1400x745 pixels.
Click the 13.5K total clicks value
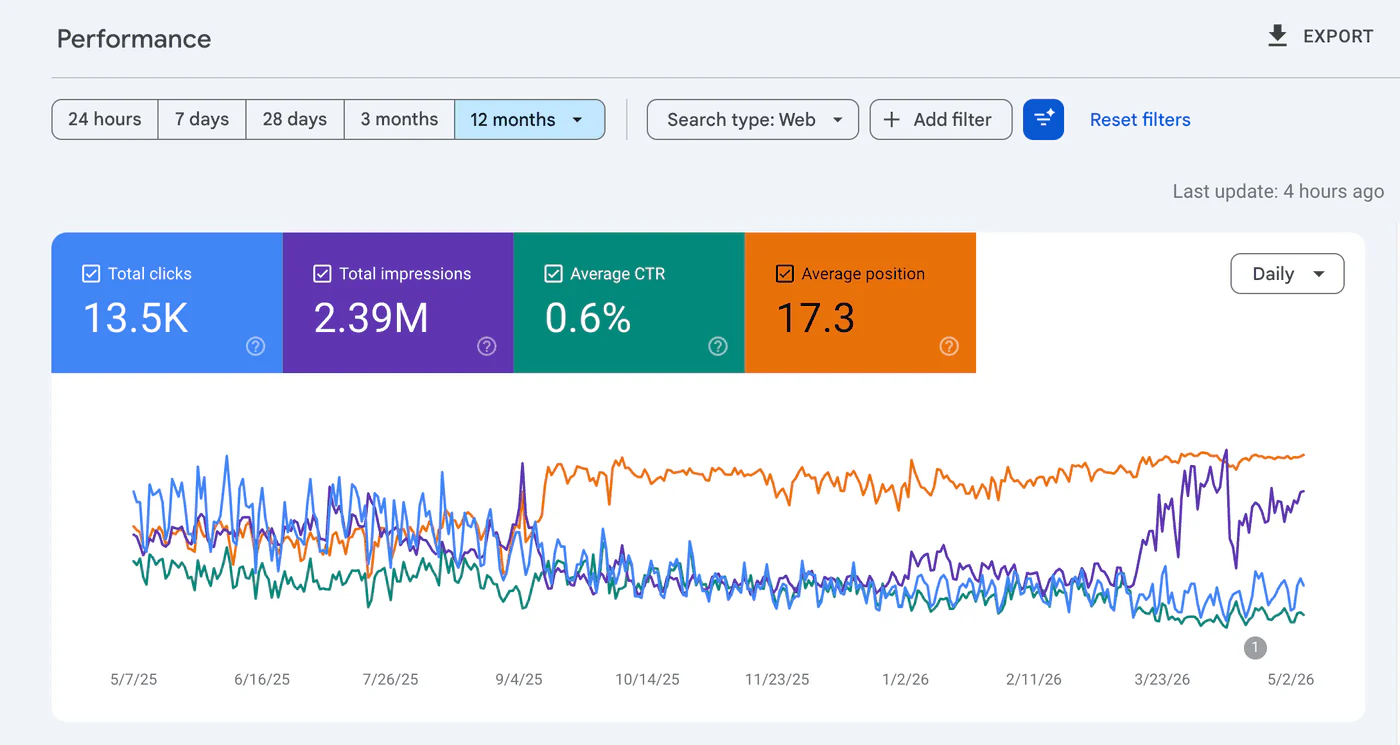tap(135, 318)
